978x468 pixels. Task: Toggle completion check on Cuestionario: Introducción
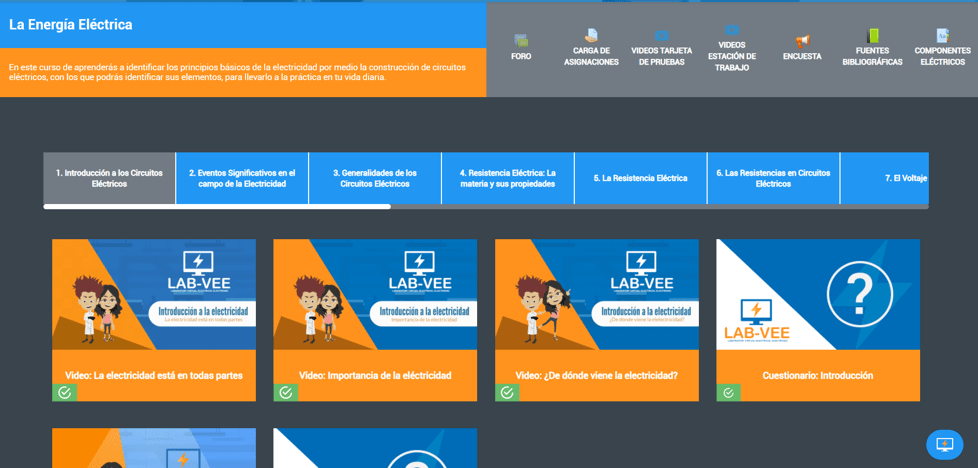coord(729,392)
